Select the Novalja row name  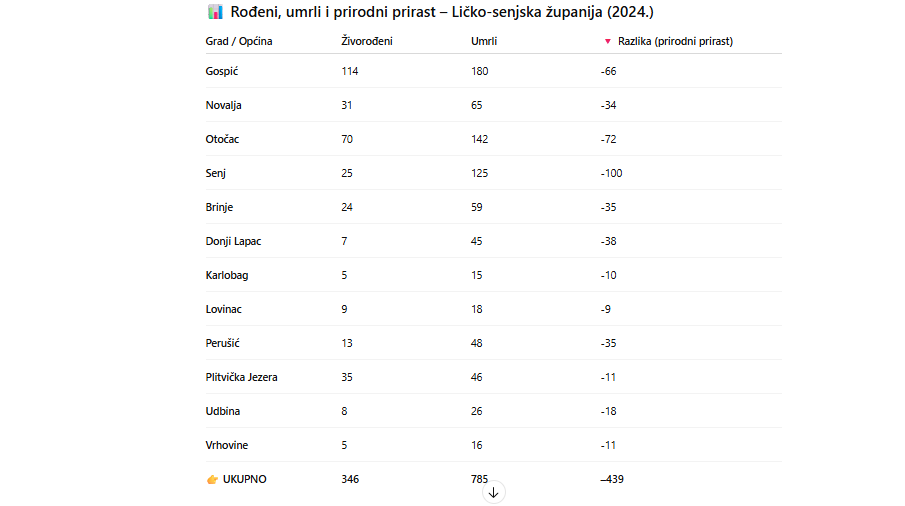(223, 106)
